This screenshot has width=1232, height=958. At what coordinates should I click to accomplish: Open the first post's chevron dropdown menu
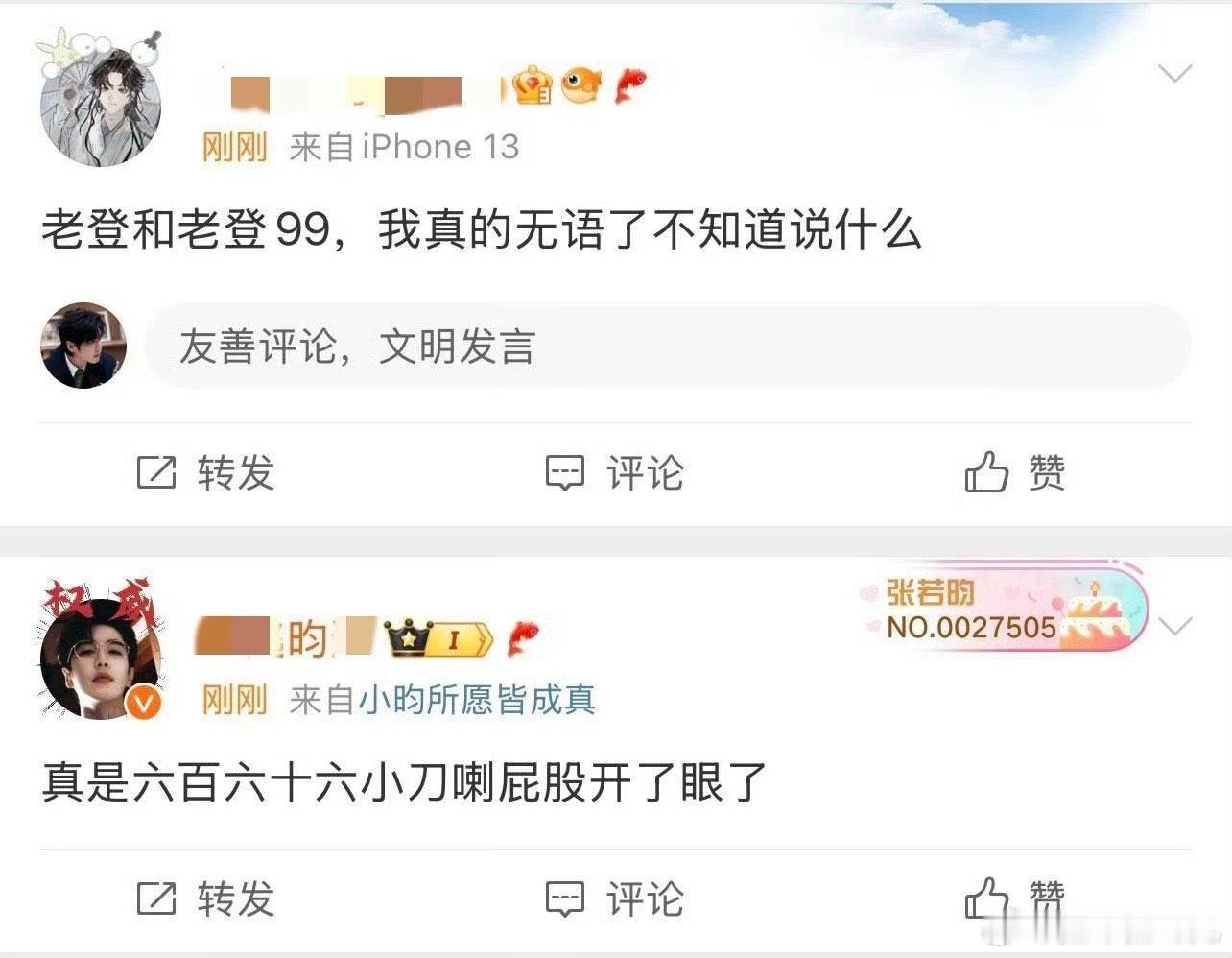click(1175, 74)
